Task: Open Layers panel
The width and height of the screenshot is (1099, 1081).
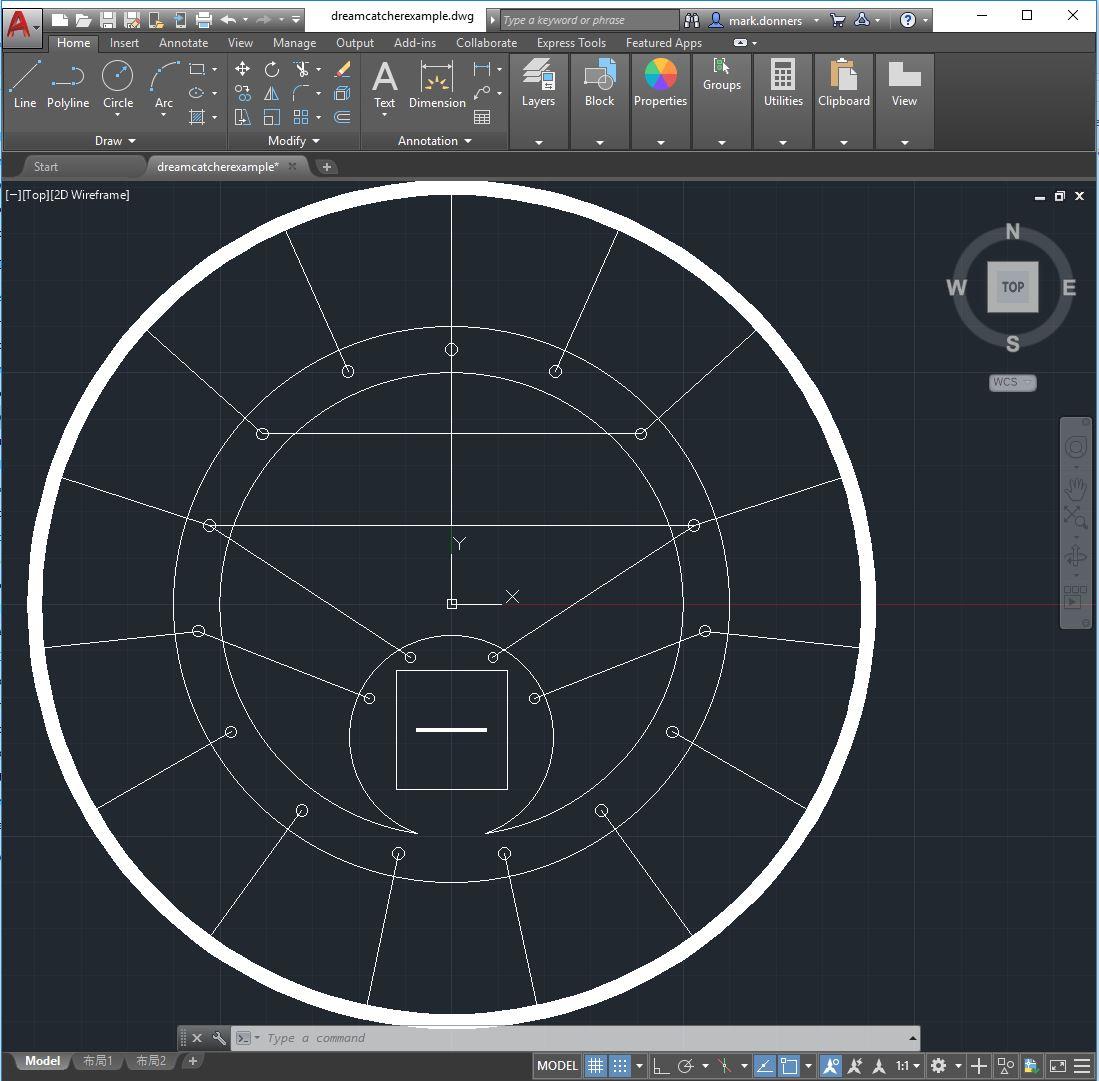Action: coord(538,83)
